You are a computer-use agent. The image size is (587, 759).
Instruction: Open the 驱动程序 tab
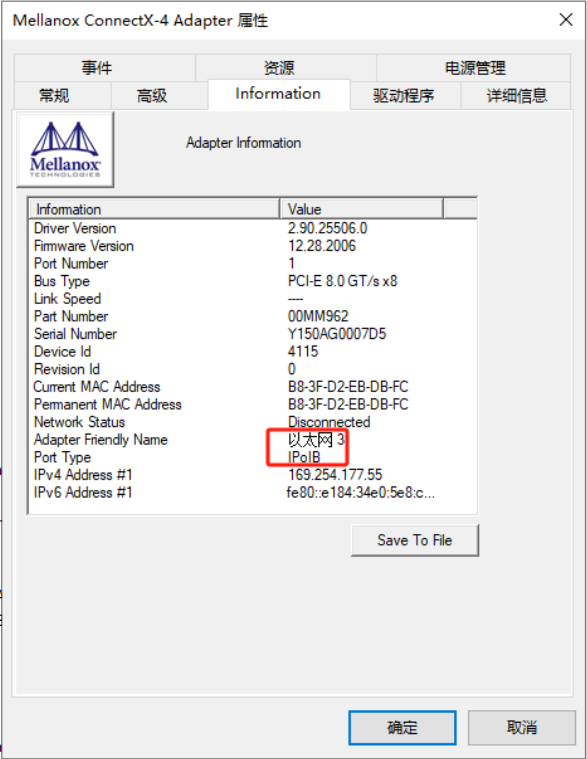[x=405, y=95]
